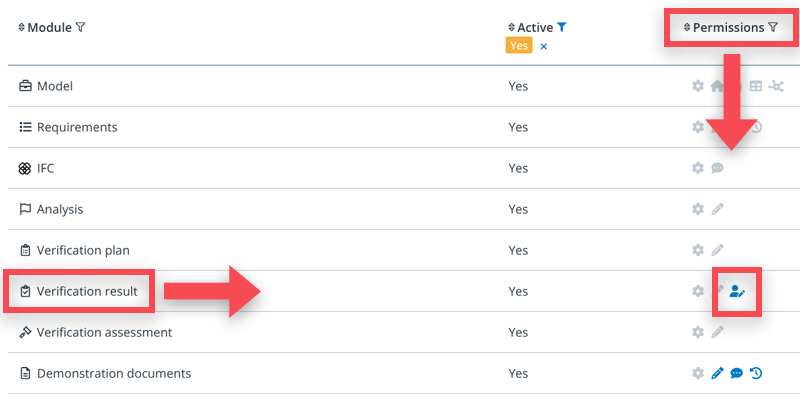Click the table icon in the Model row
This screenshot has height=400, width=800.
pos(756,86)
